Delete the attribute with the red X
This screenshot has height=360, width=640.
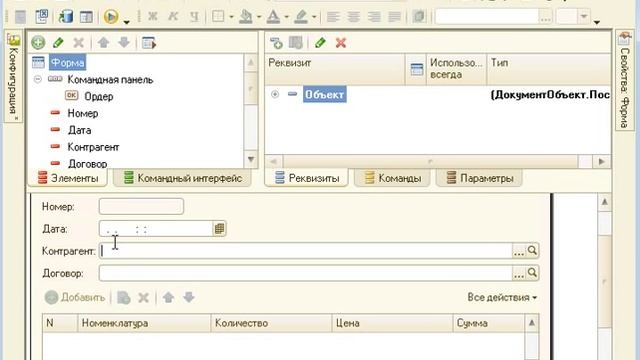pos(341,42)
